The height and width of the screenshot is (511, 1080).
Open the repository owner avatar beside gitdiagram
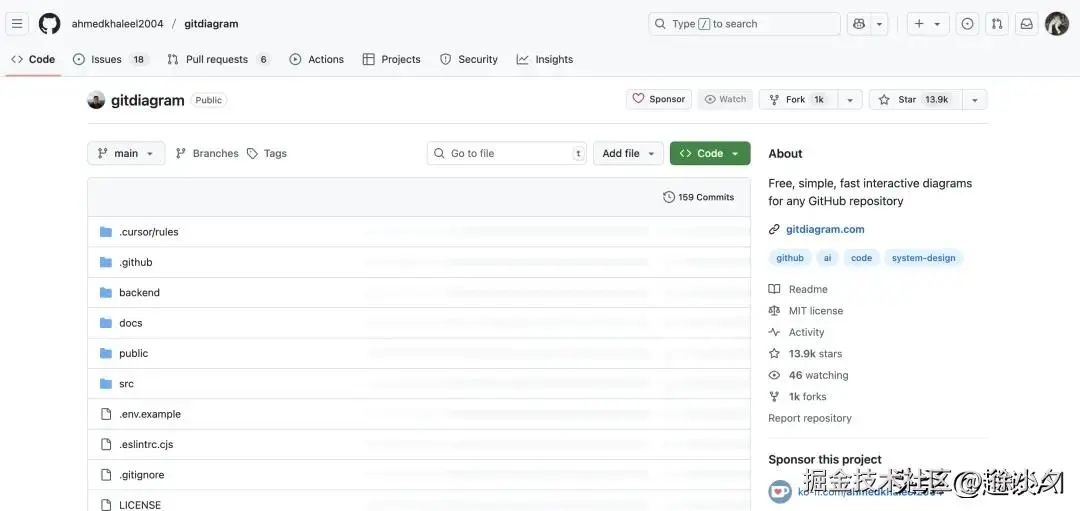pos(96,100)
